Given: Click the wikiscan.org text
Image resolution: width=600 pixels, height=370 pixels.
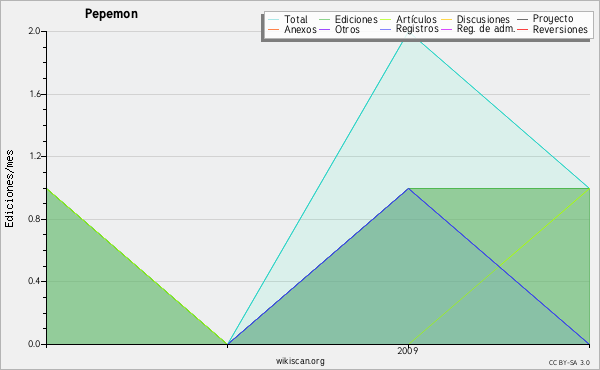Looking at the screenshot, I should pyautogui.click(x=300, y=361).
